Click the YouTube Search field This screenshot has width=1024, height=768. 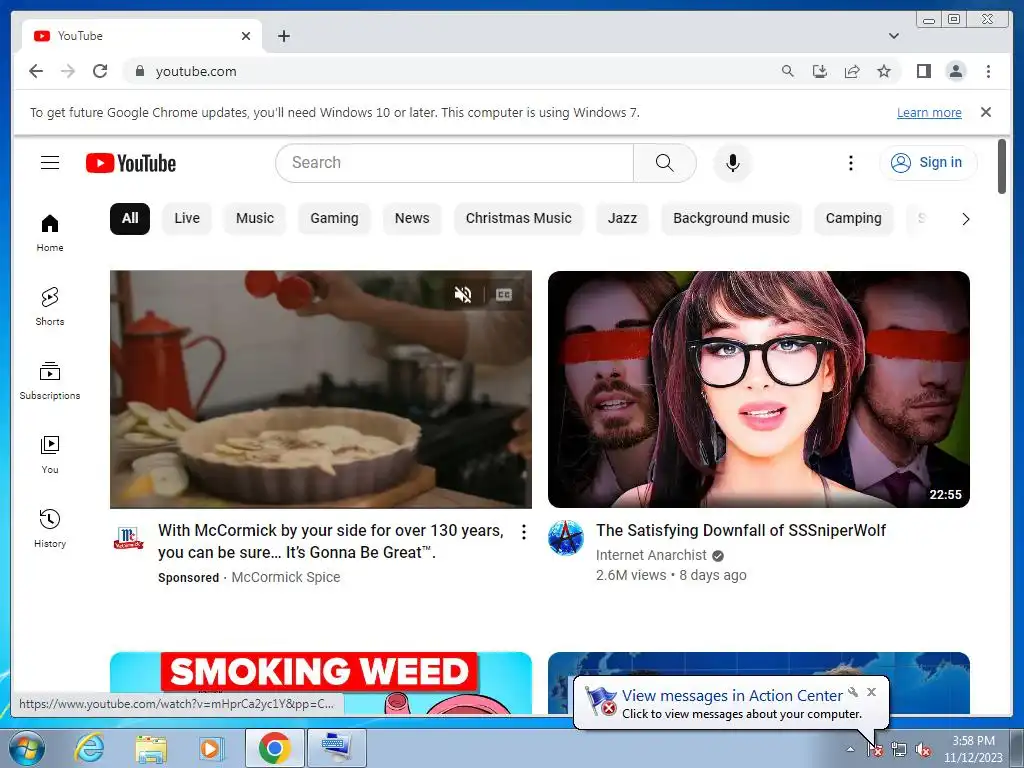coord(455,163)
